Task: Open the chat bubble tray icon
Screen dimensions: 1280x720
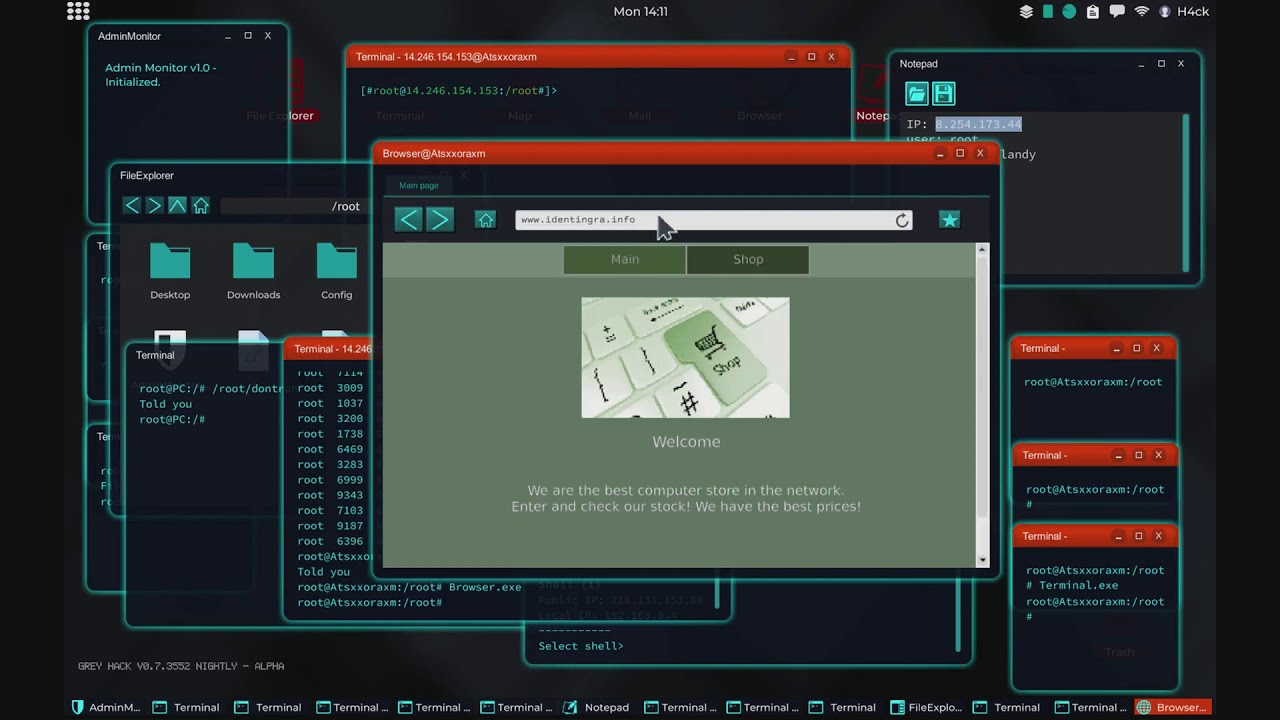Action: pyautogui.click(x=1116, y=12)
